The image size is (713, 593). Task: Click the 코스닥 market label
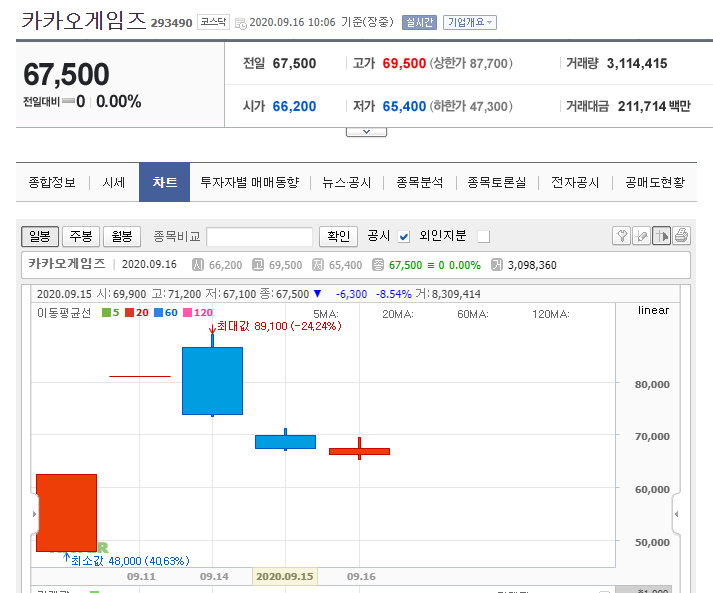(x=213, y=22)
